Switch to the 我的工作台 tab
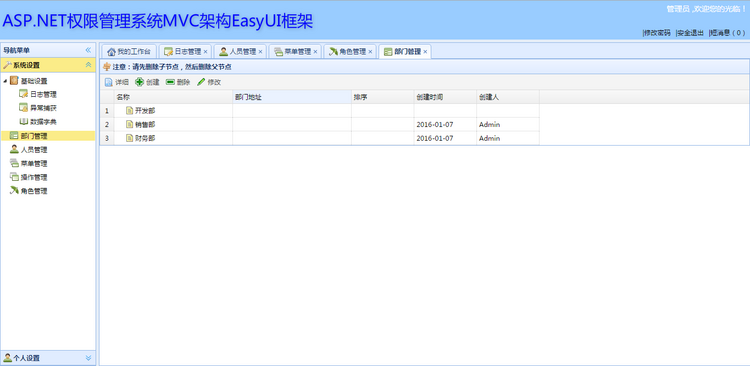Viewport: 750px width, 366px height. [129, 52]
